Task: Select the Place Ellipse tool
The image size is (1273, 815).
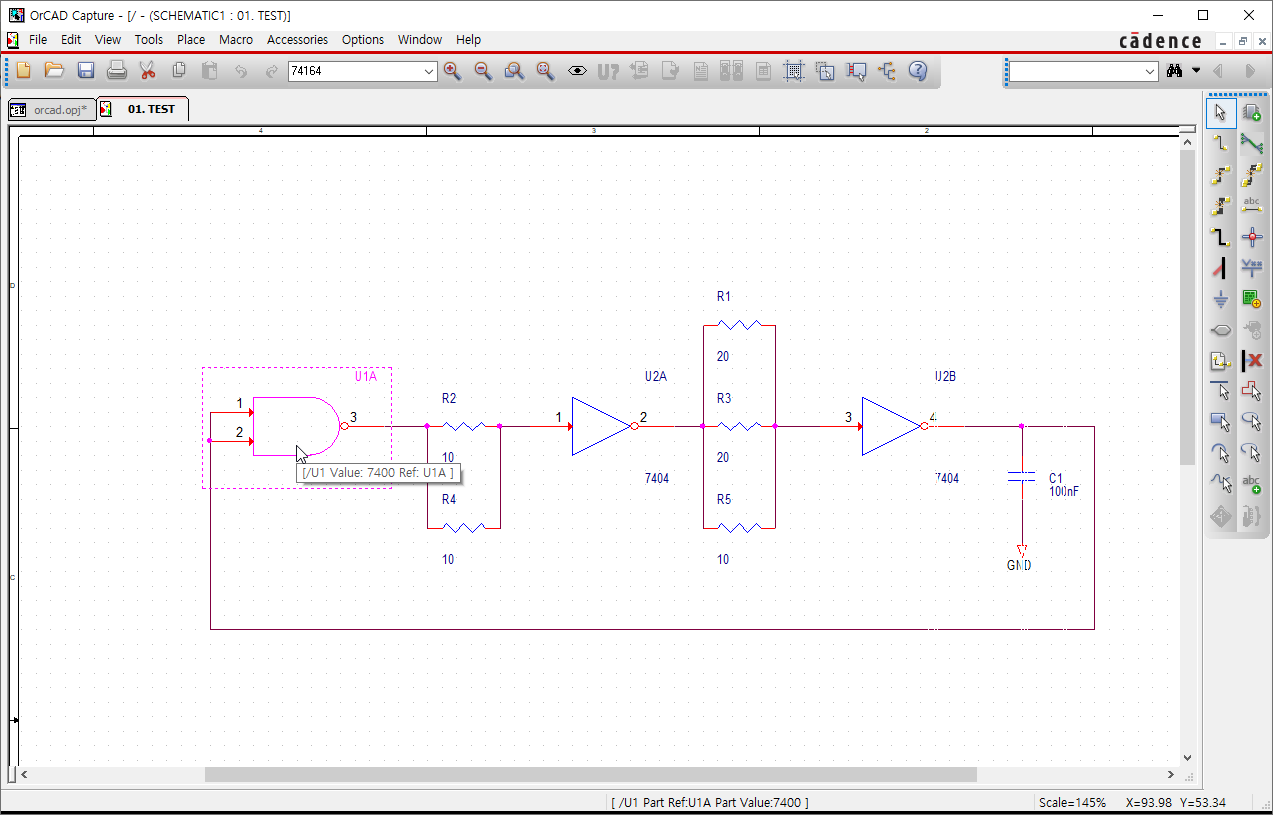Action: pos(1251,423)
